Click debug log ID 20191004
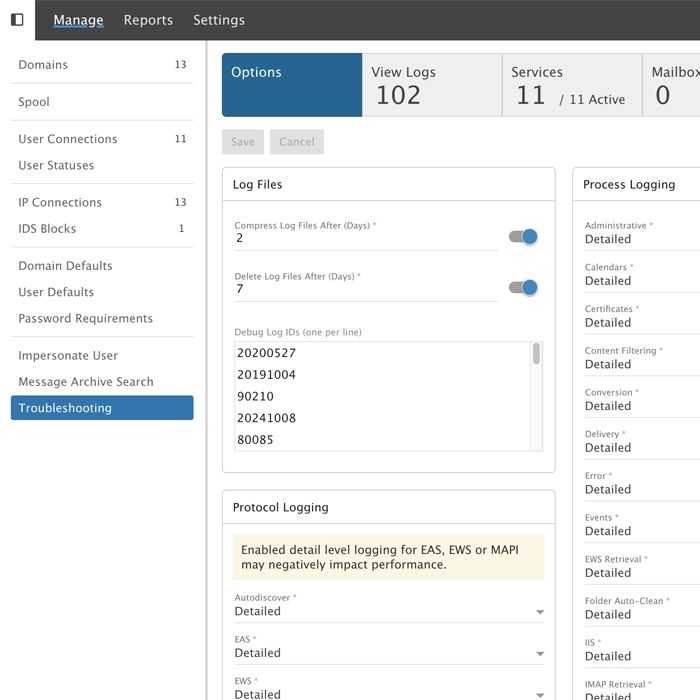 pyautogui.click(x=267, y=375)
